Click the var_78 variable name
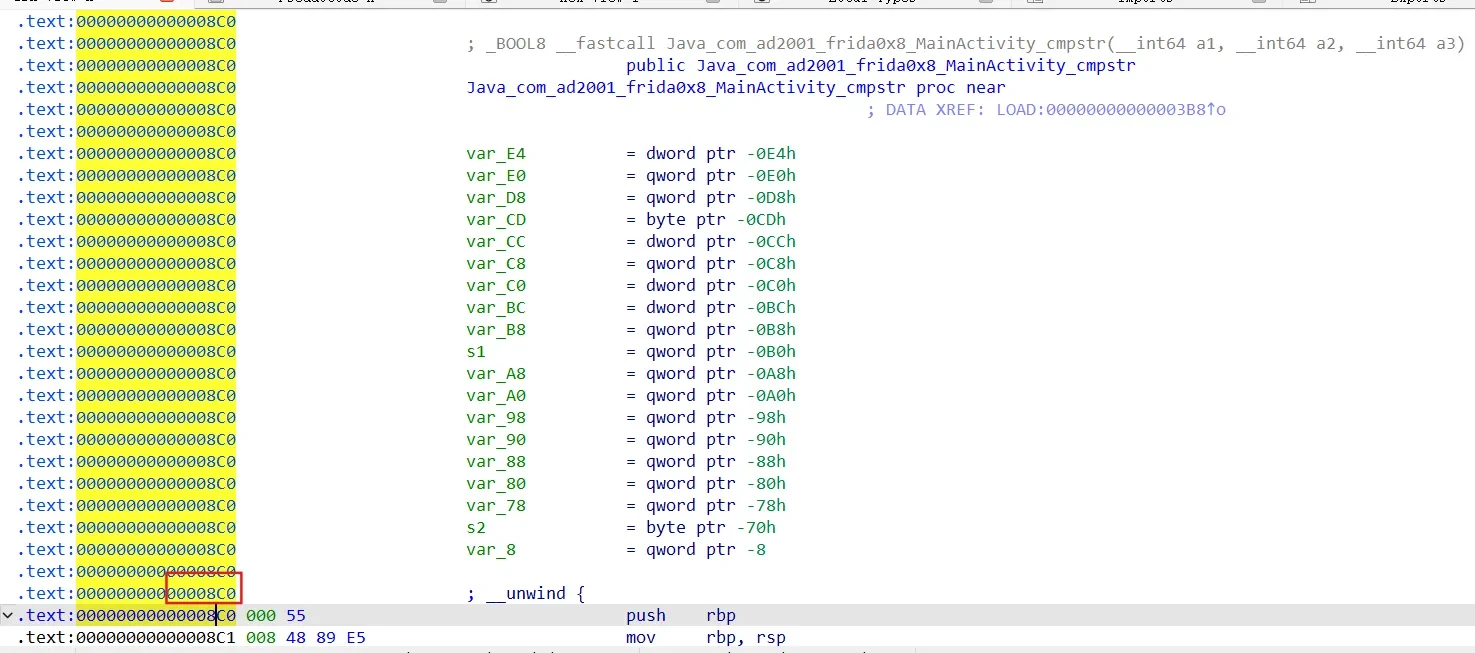The height and width of the screenshot is (653, 1475). pos(496,506)
